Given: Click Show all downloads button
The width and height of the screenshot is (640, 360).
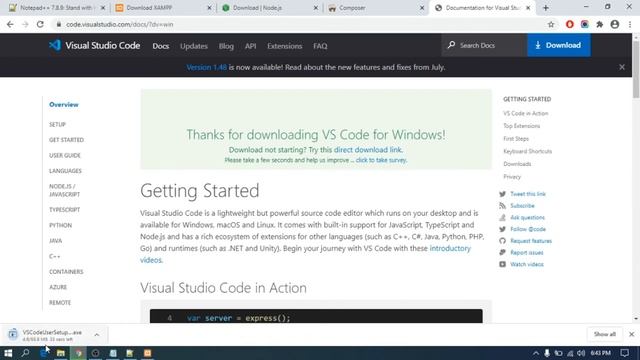Looking at the screenshot, I should [x=604, y=334].
